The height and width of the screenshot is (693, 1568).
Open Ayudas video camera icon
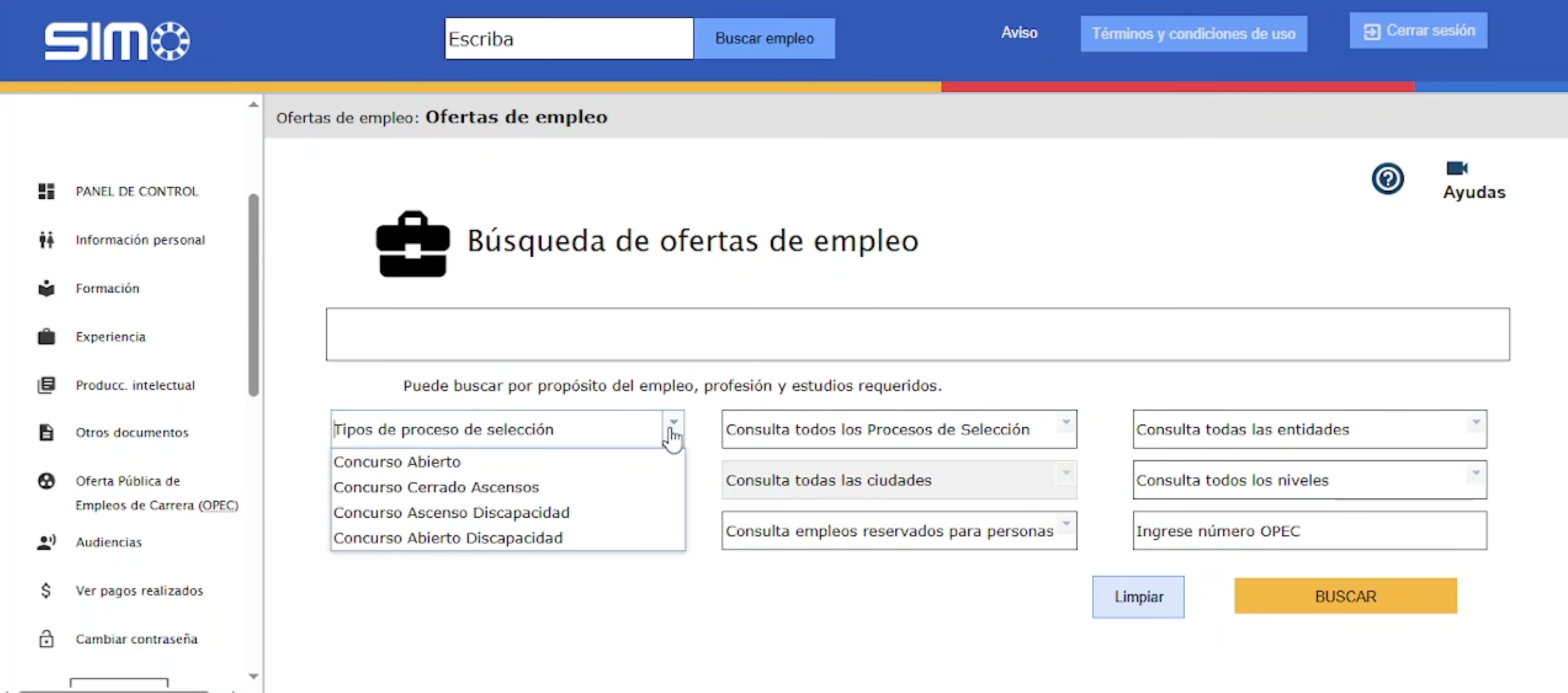point(1457,168)
